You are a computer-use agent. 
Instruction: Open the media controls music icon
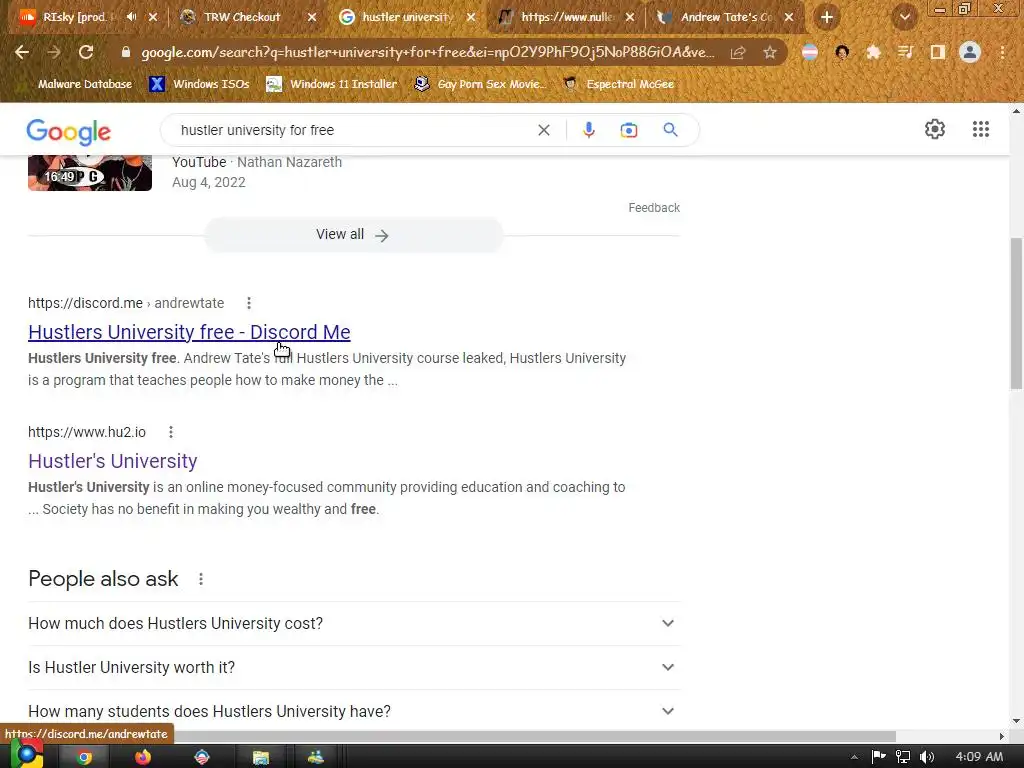(905, 52)
